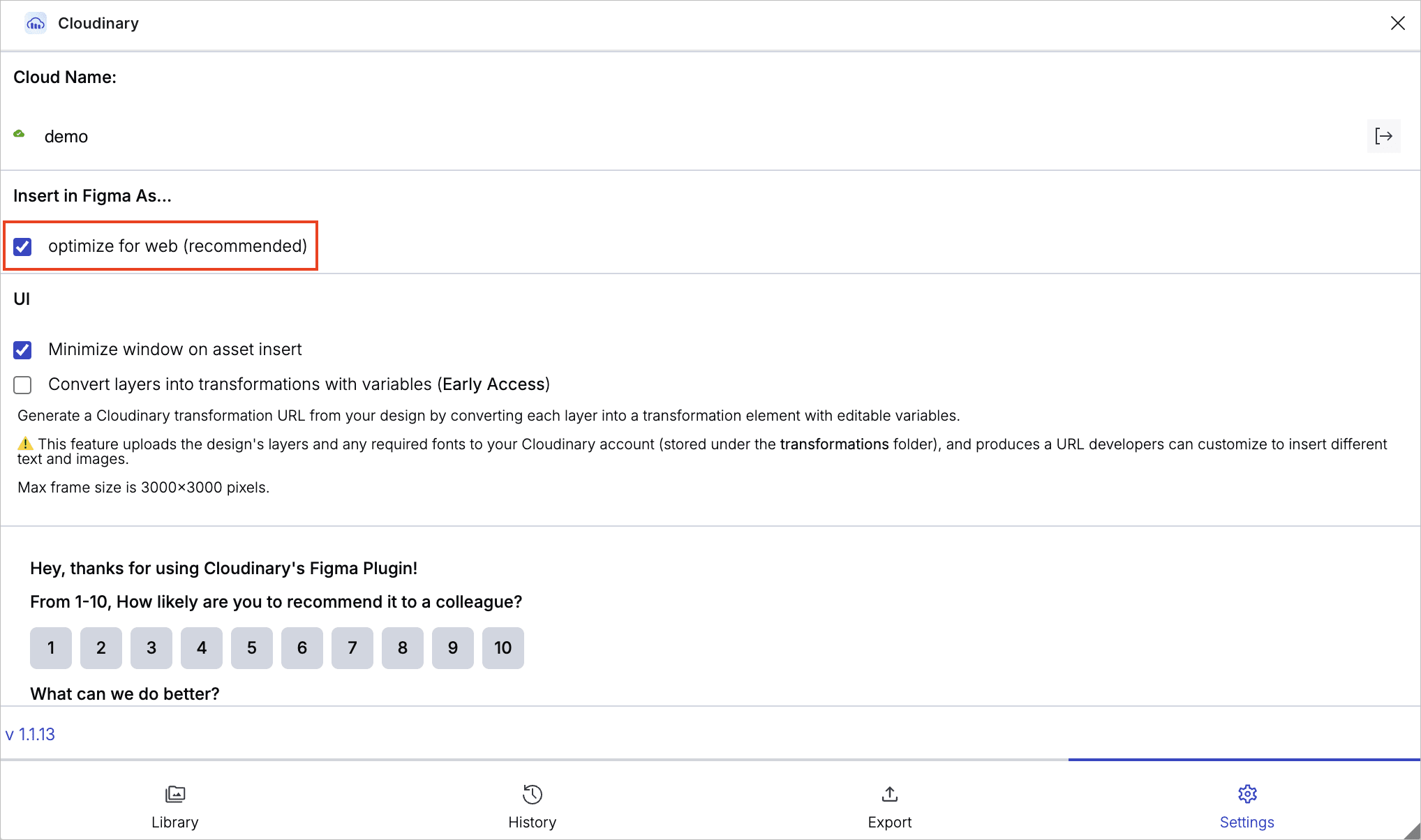Screen dimensions: 1421x840
Task: Enable Convert layers into transformations checkbox
Action: click(x=23, y=385)
